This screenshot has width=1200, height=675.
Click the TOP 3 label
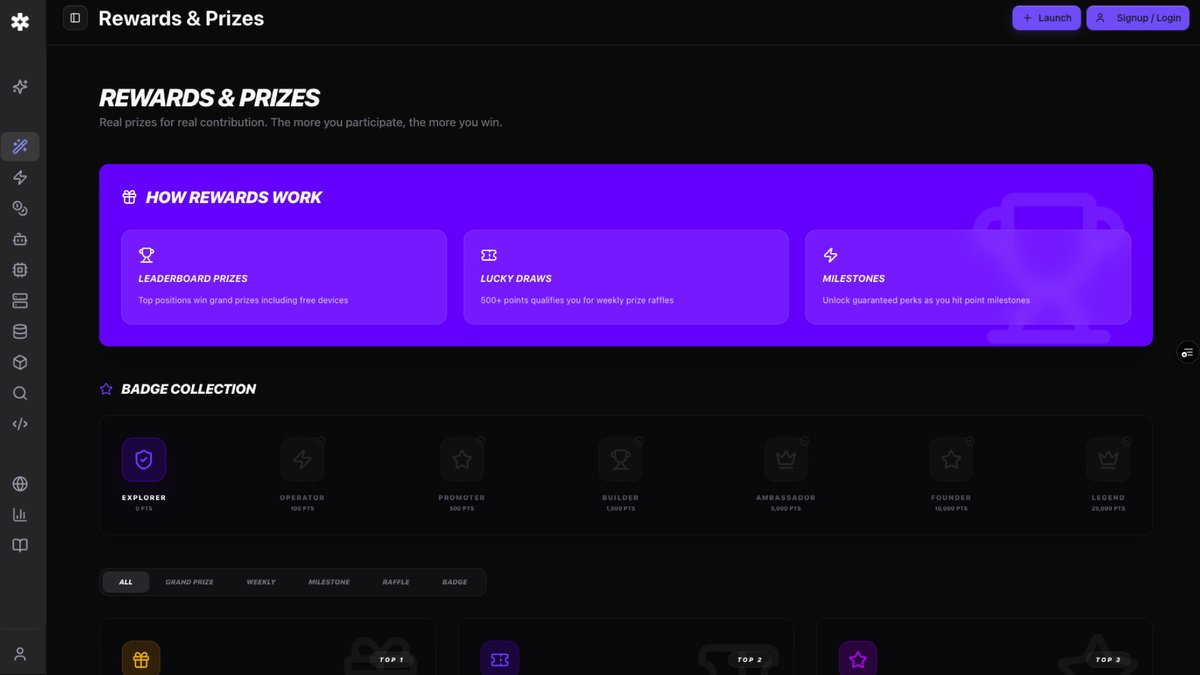1108,660
